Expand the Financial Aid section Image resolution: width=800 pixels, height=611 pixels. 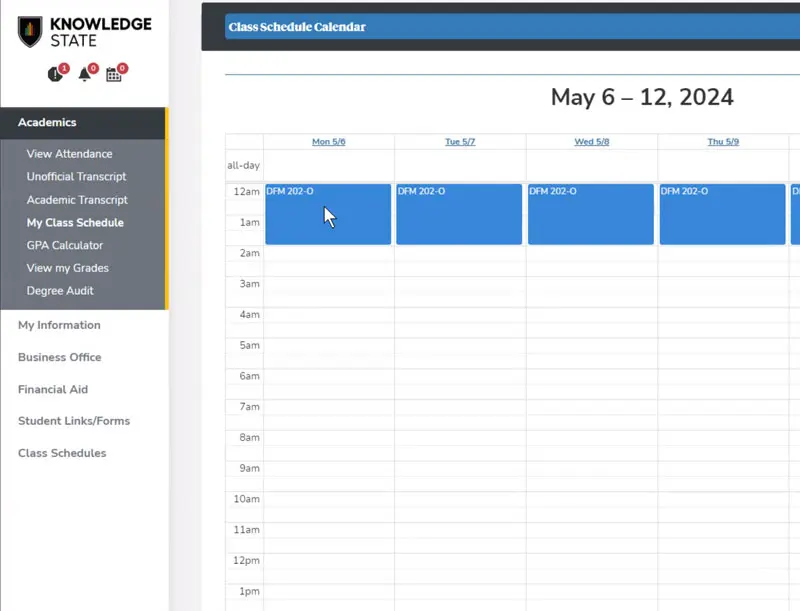point(53,389)
